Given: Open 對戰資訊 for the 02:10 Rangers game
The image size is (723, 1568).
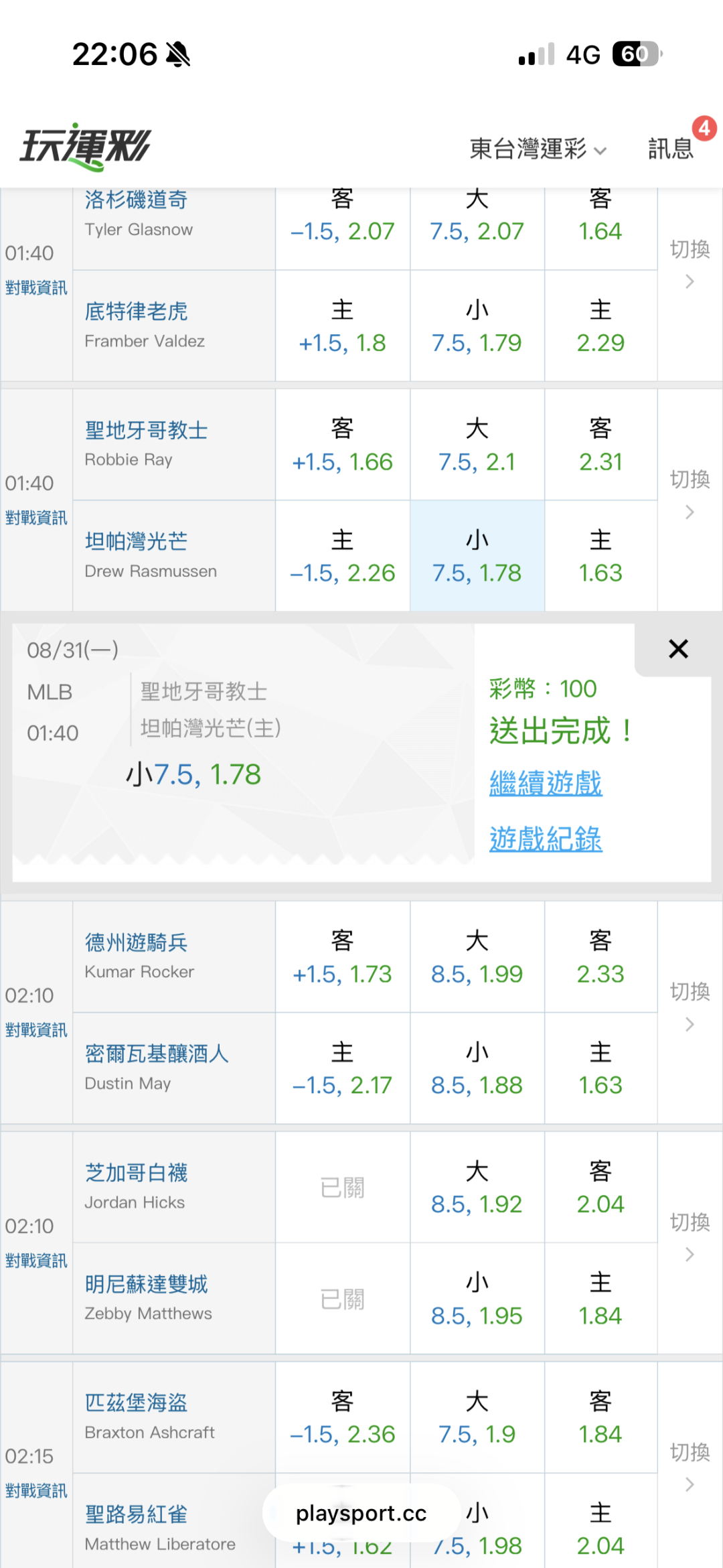Looking at the screenshot, I should point(36,1030).
